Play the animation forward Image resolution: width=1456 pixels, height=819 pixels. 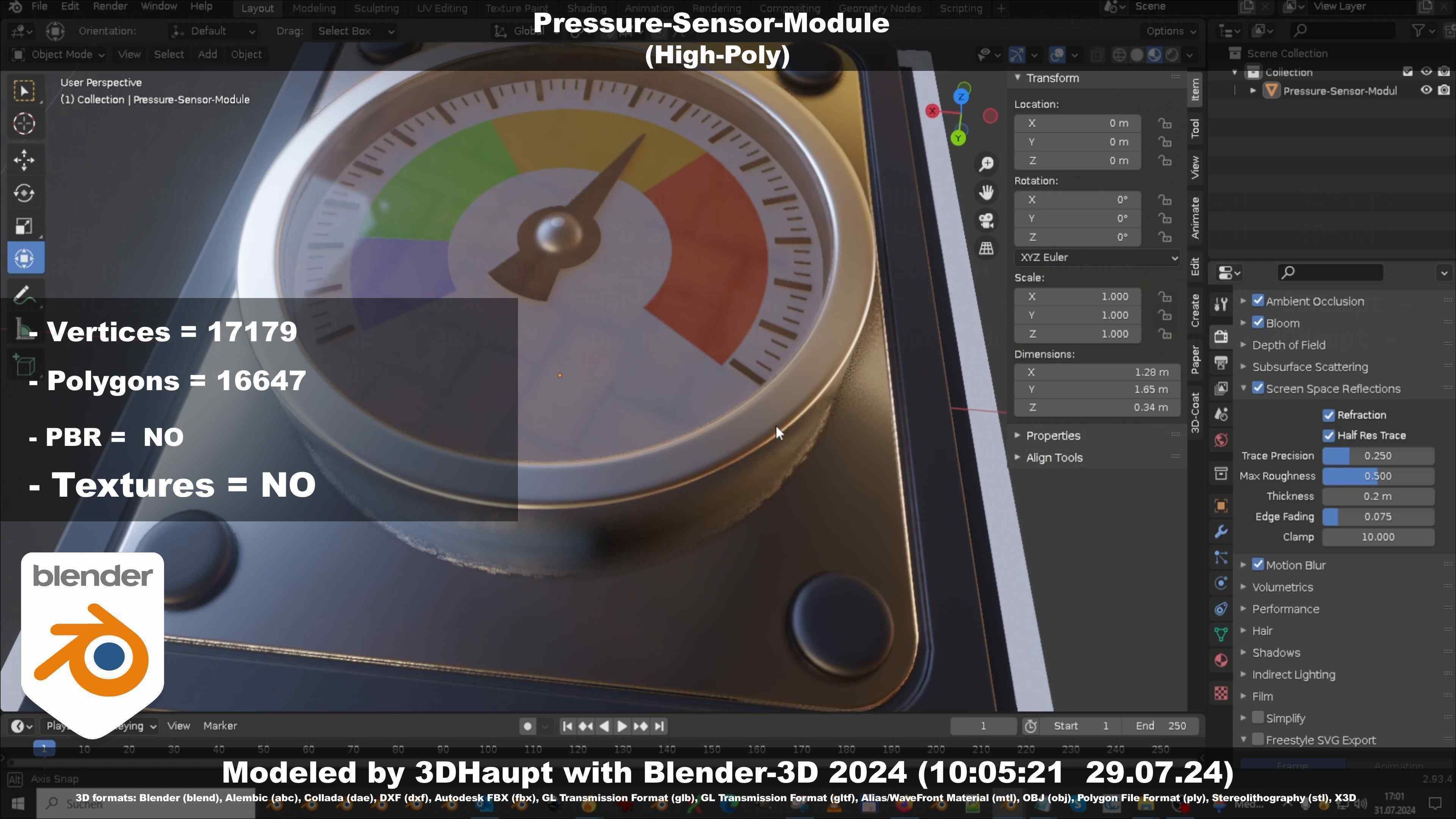click(622, 726)
